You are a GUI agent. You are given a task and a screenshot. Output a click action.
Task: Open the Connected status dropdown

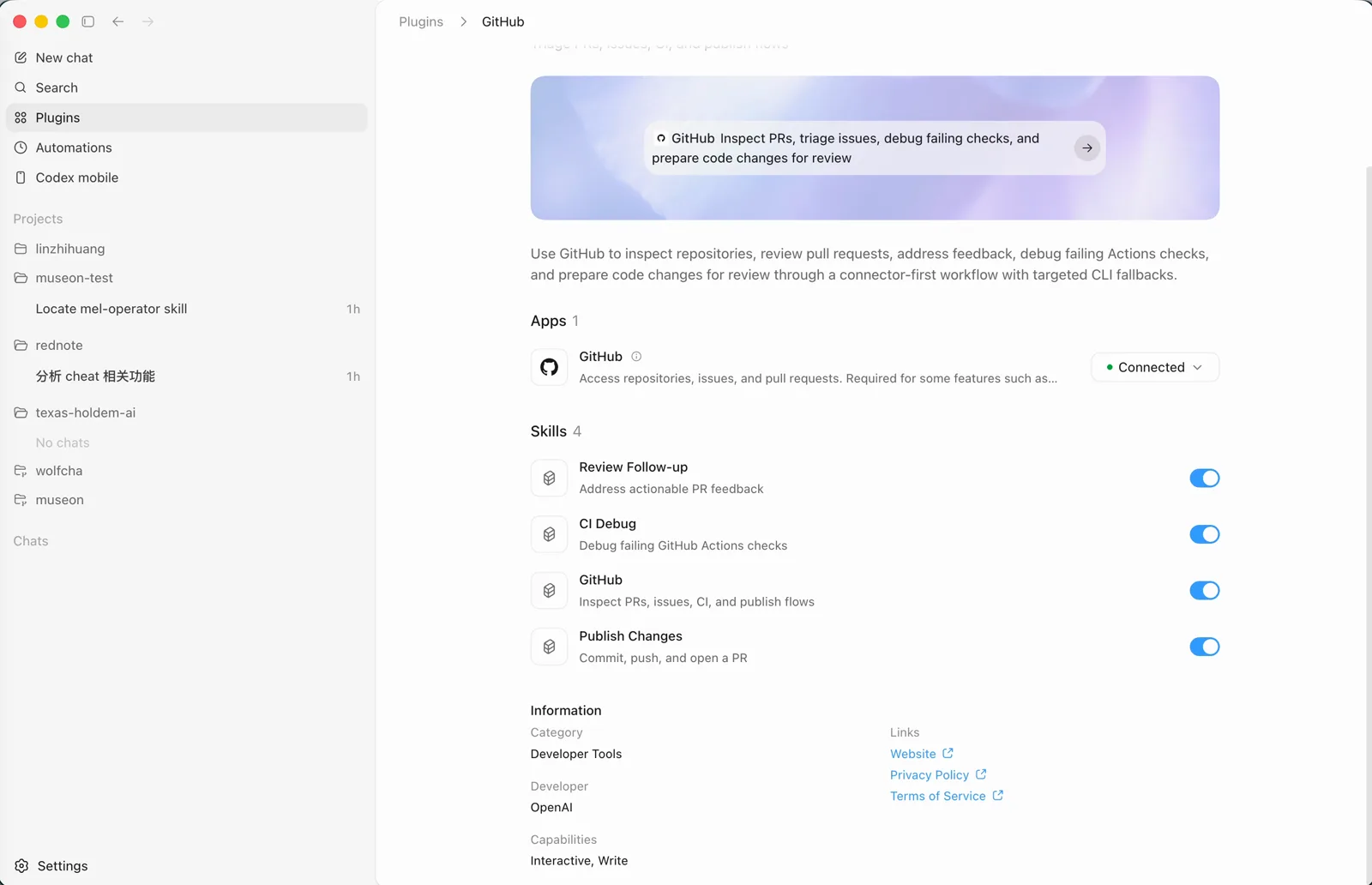[1155, 367]
